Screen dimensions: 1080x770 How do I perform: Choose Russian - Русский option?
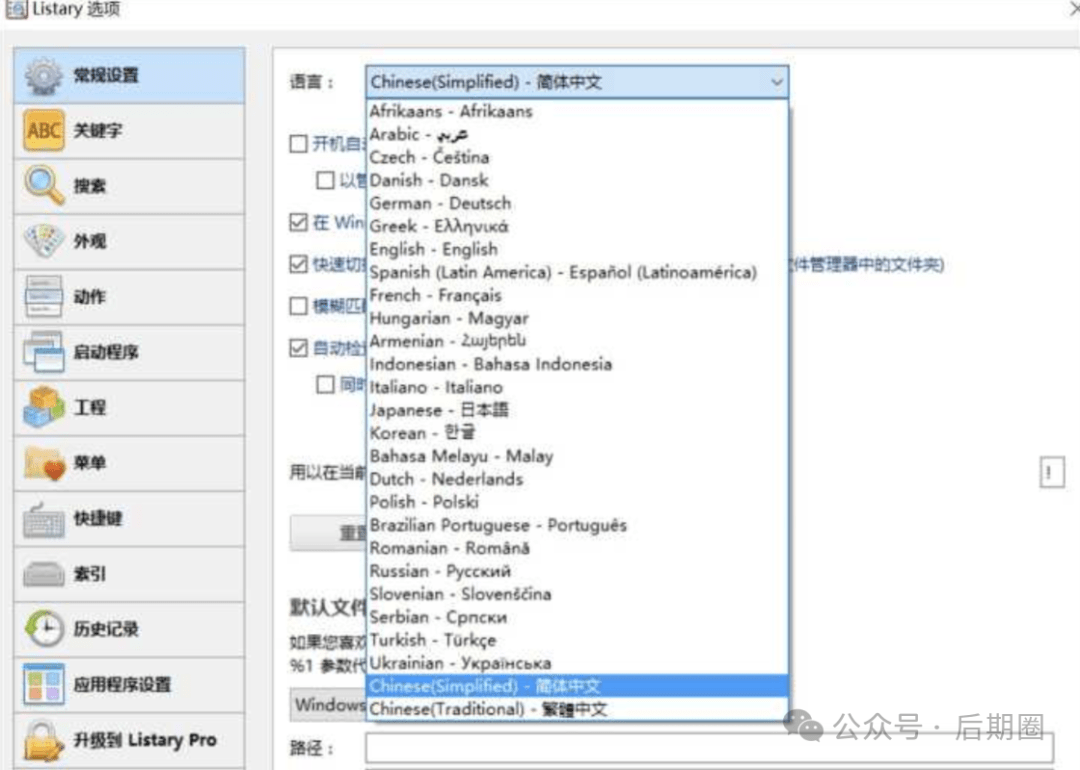pyautogui.click(x=577, y=571)
